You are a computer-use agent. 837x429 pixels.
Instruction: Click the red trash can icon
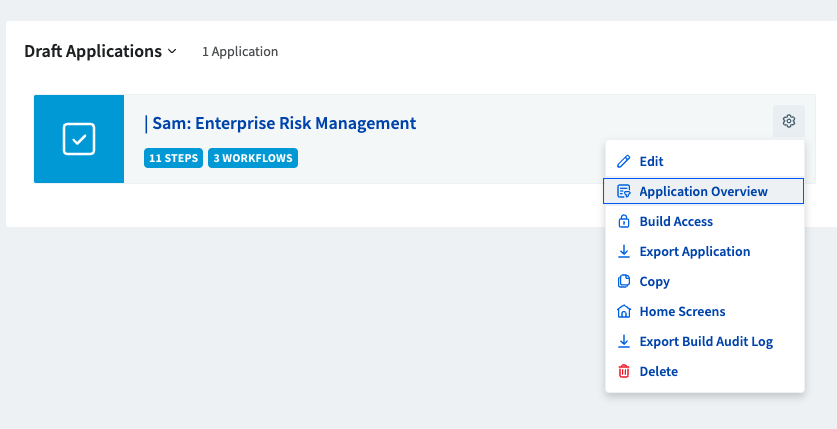(x=623, y=371)
